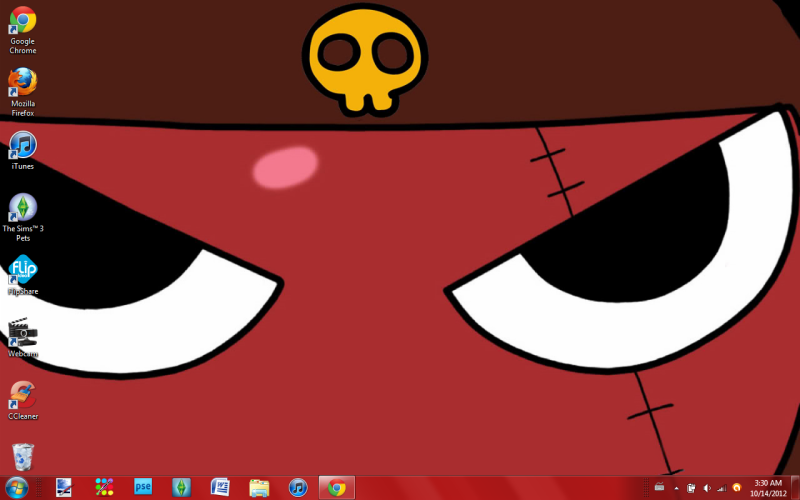Select the CCleaner desktop shortcut
Screen dimensions: 800x500
click(x=22, y=401)
